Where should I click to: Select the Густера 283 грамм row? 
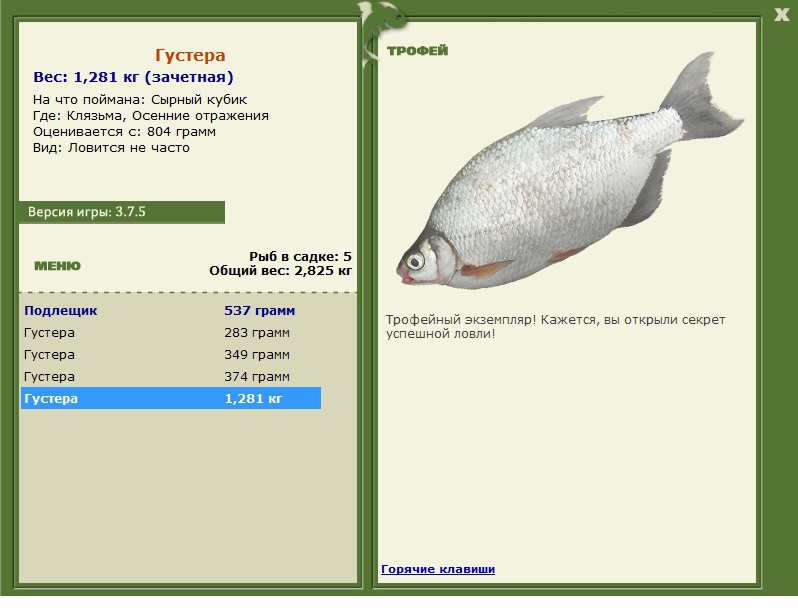click(x=171, y=332)
